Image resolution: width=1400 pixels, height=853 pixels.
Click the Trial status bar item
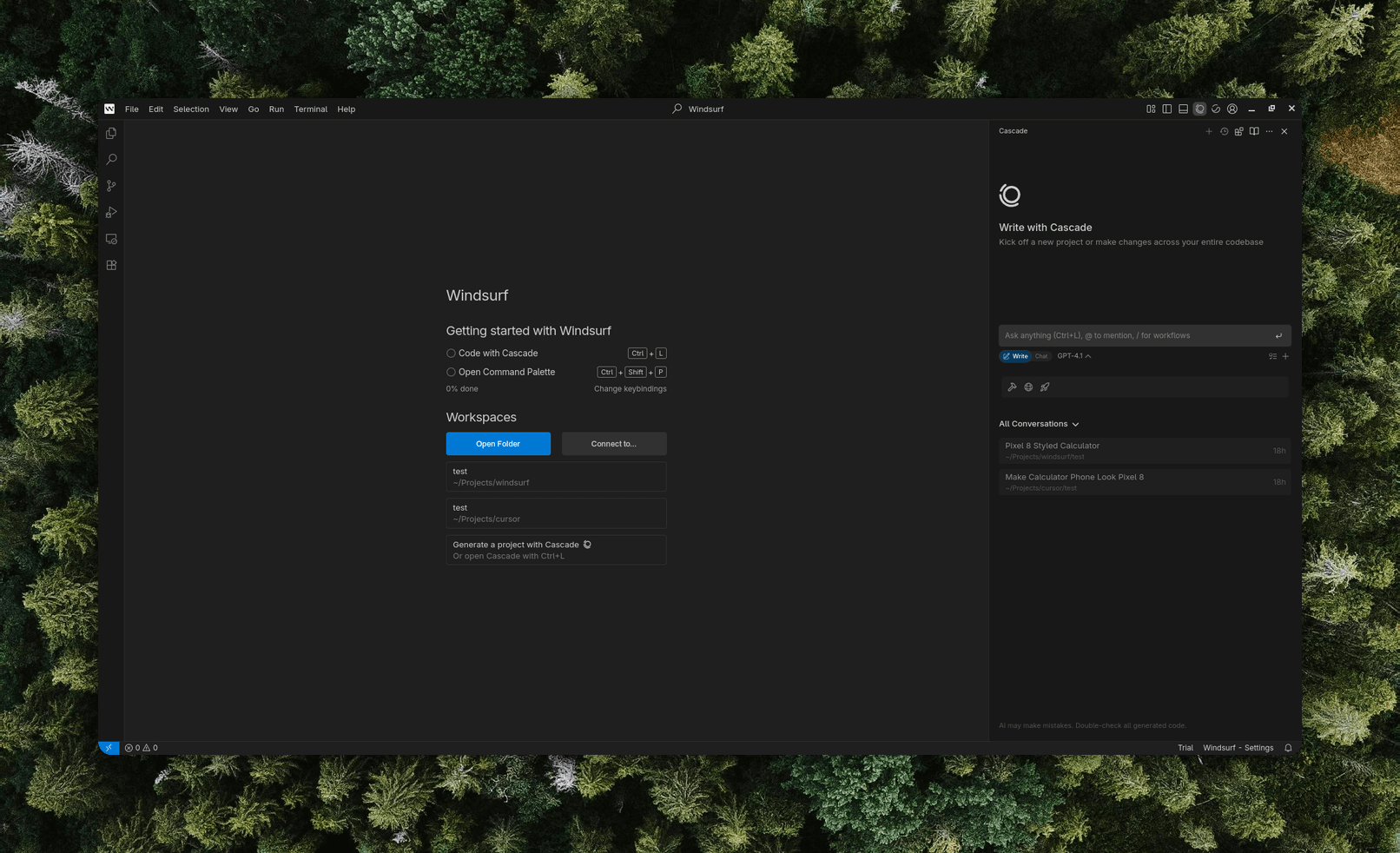1185,748
